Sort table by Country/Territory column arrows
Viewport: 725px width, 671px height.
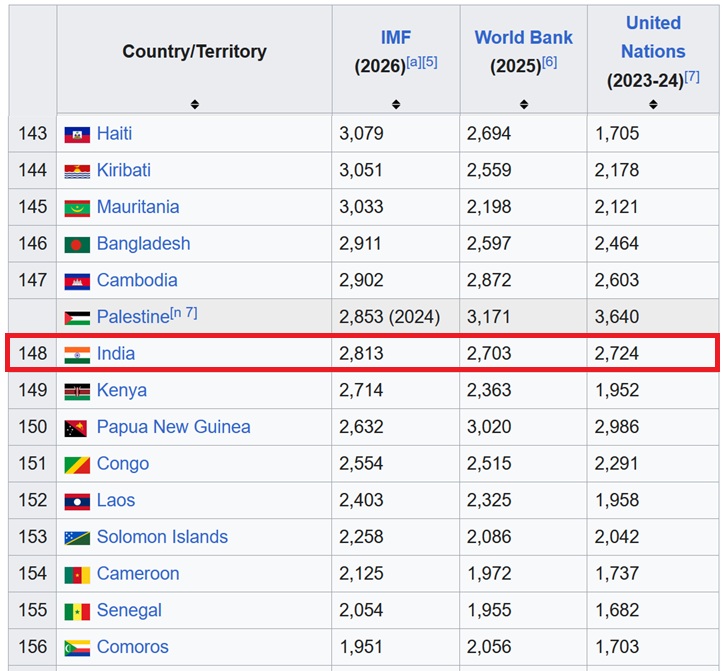click(x=195, y=104)
